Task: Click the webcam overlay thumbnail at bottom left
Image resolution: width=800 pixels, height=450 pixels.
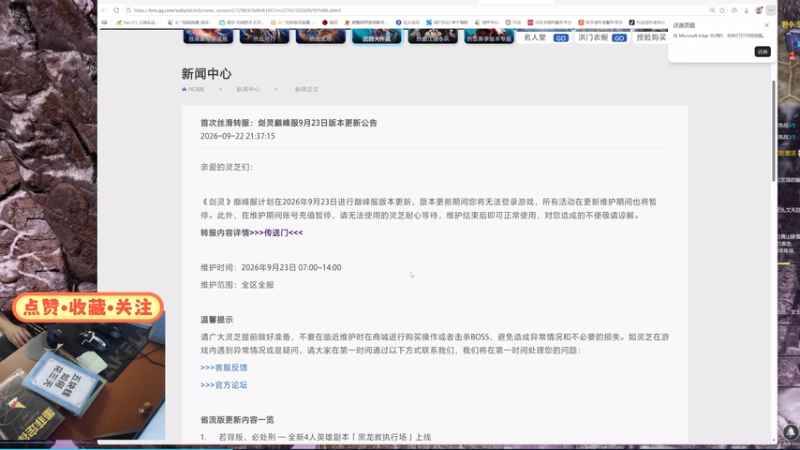Action: click(x=83, y=376)
